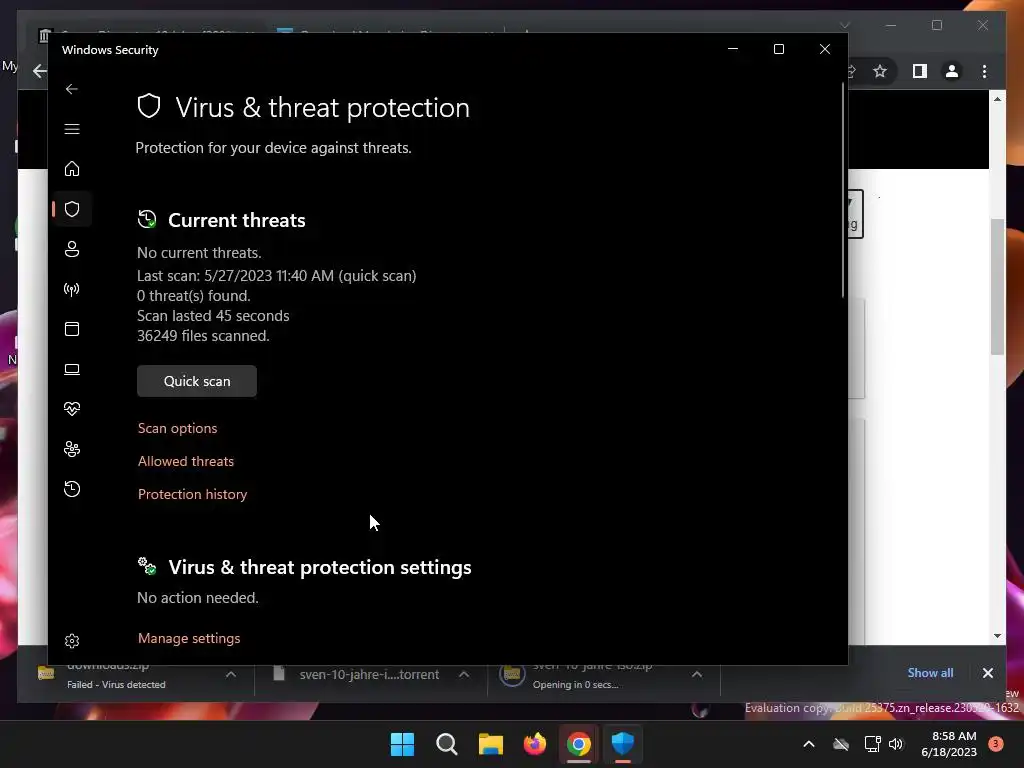Open network icon in system tray
Viewport: 1024px width, 768px height.
872,744
